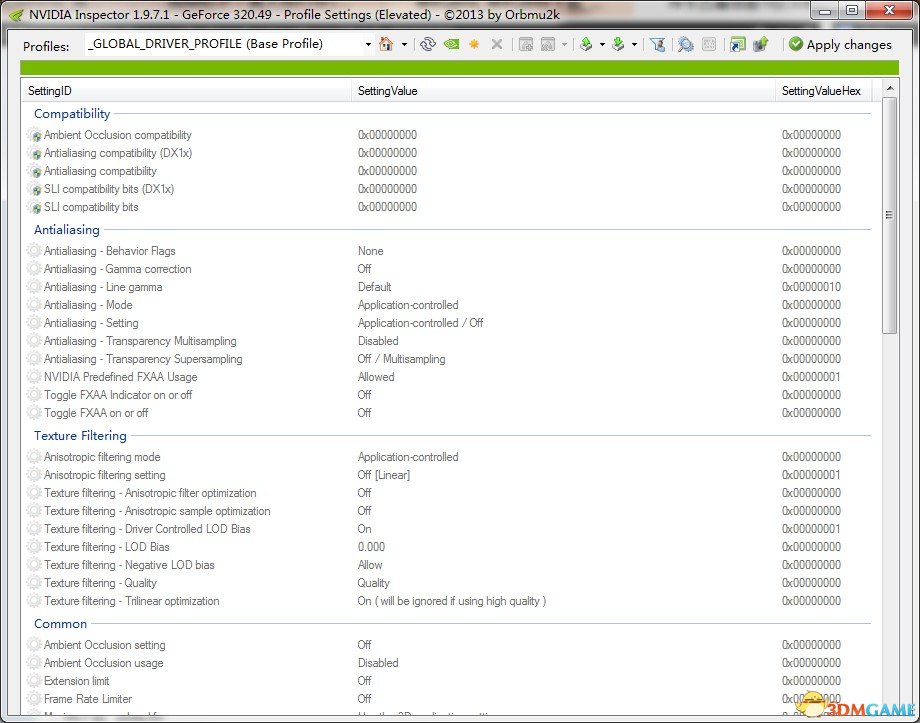Collapse the Compatibility group header

pyautogui.click(x=72, y=114)
